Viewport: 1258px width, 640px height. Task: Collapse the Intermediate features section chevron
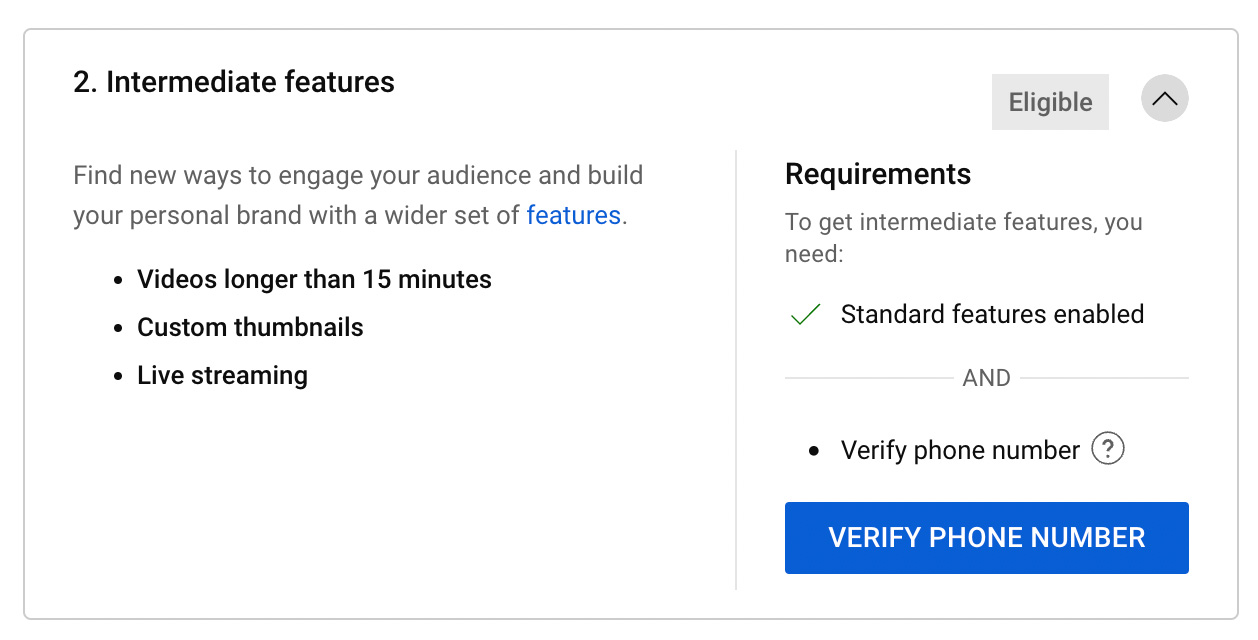(1164, 99)
